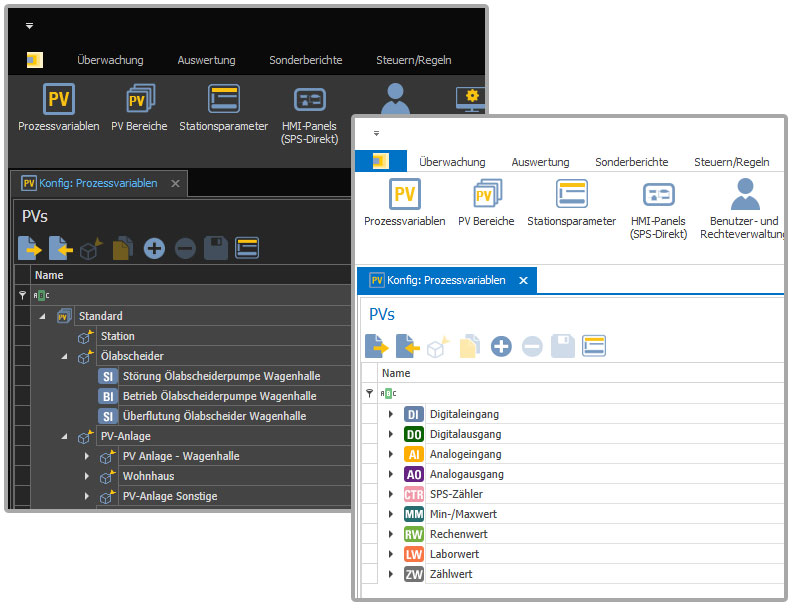This screenshot has height=608, width=800.
Task: Click the add plus icon in the dark PVs toolbar
Action: (154, 249)
